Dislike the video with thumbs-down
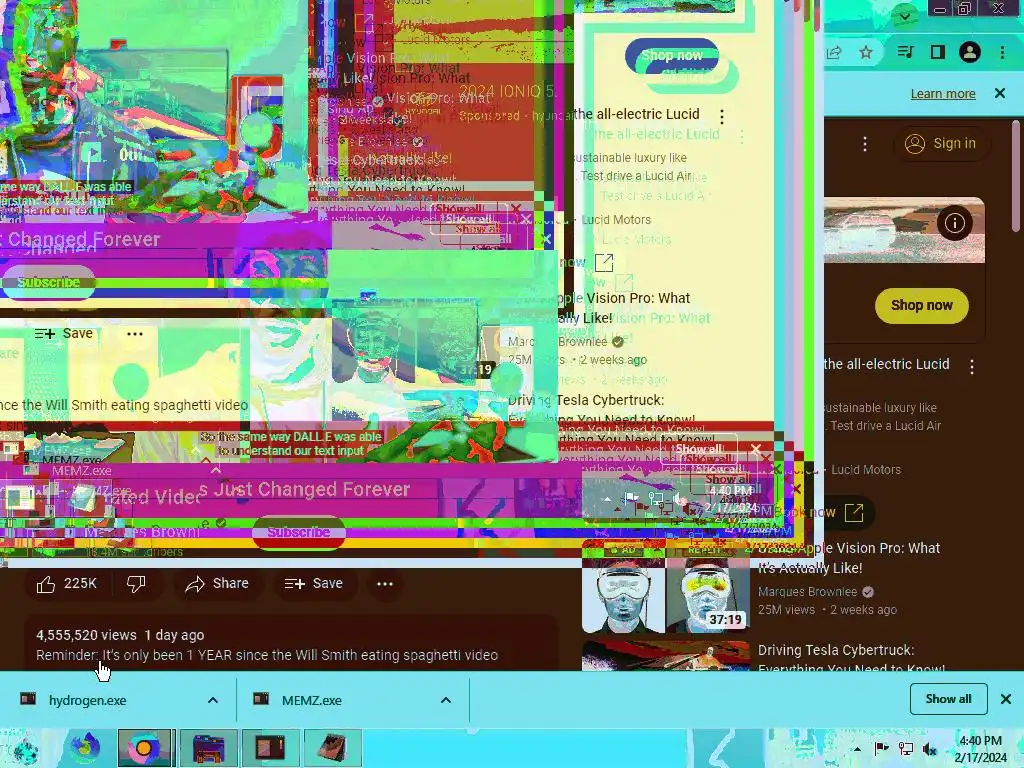1024x768 pixels. pos(136,583)
